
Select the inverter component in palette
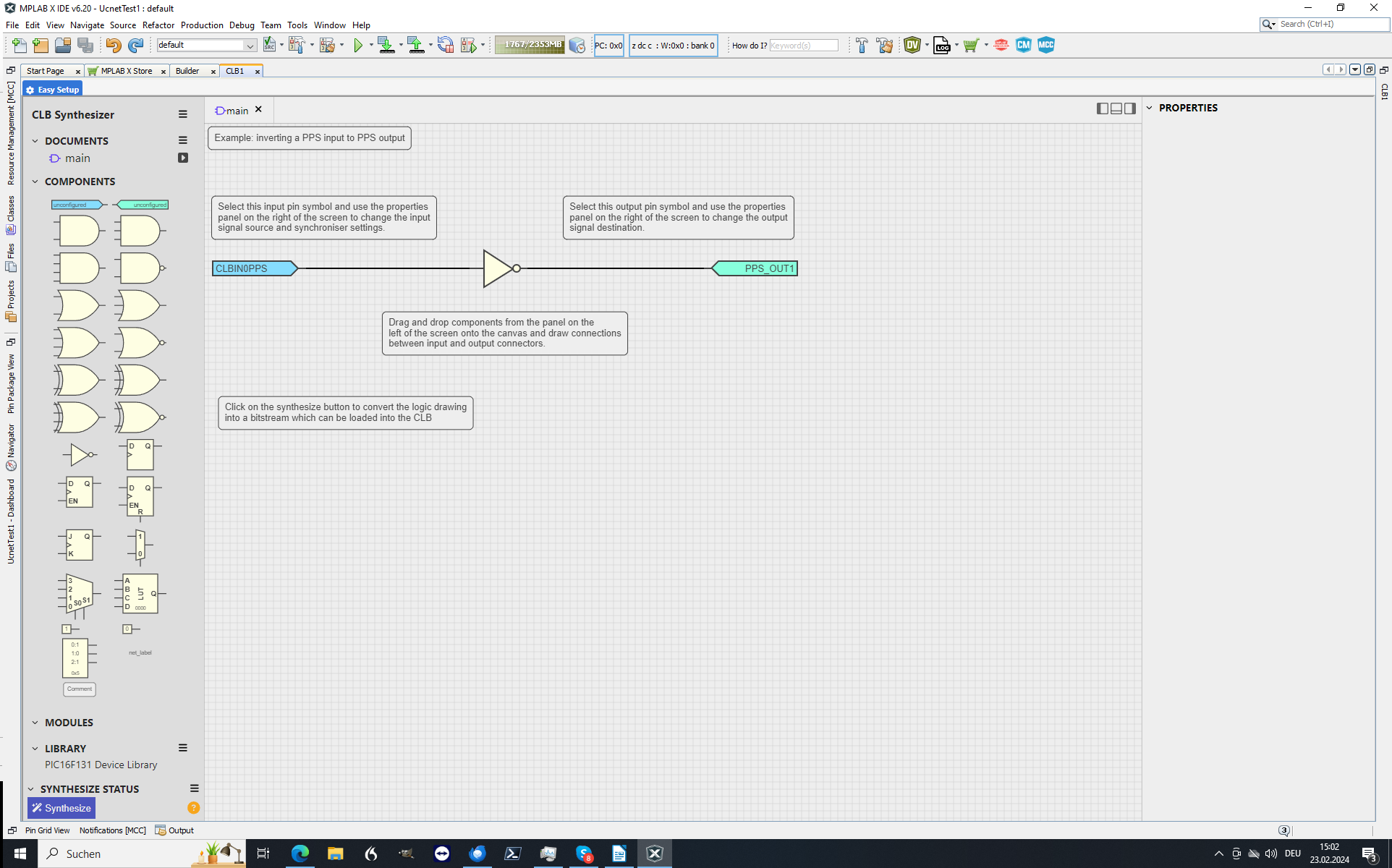pos(80,455)
